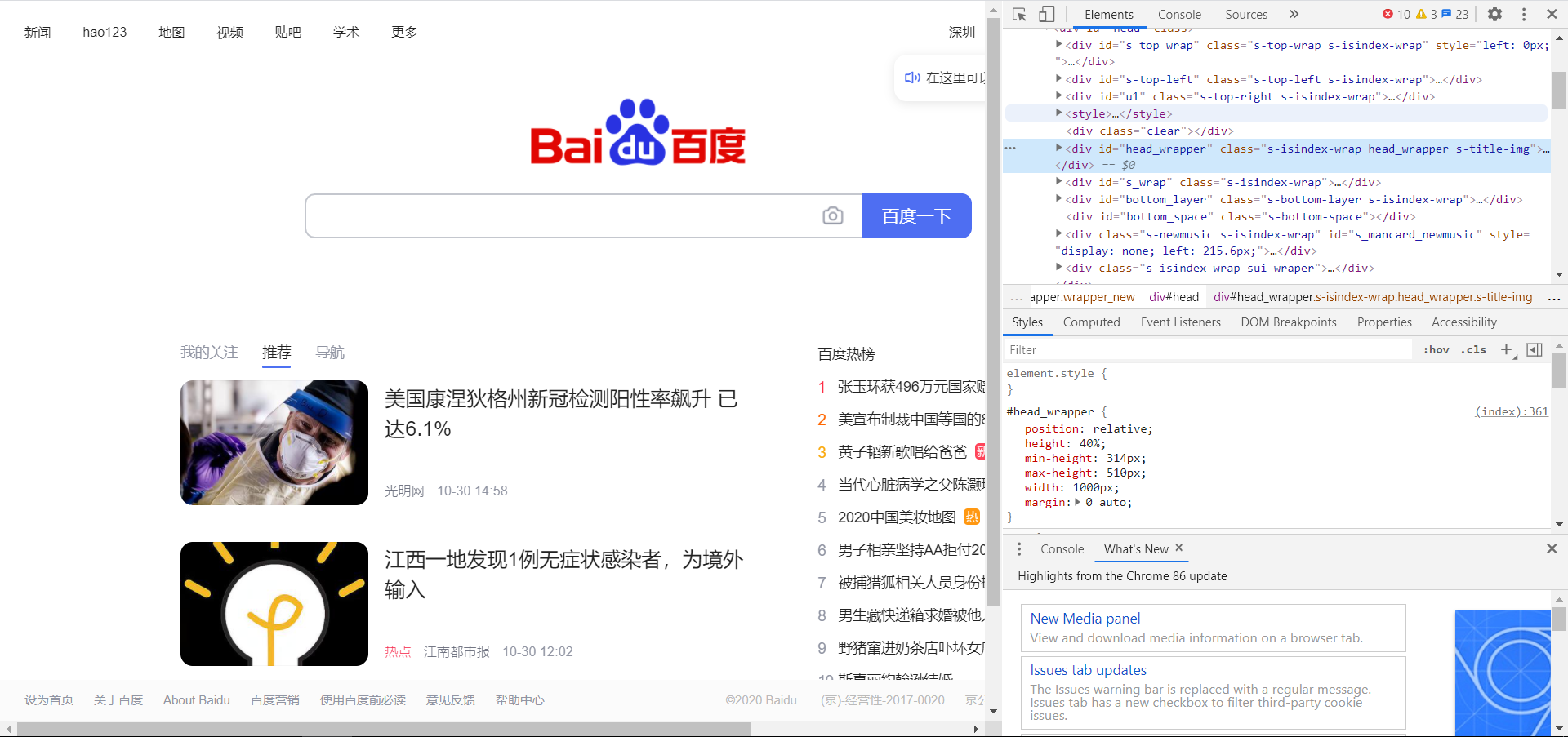Expand the s-top-left div node
This screenshot has height=737, width=1568.
pos(1059,79)
